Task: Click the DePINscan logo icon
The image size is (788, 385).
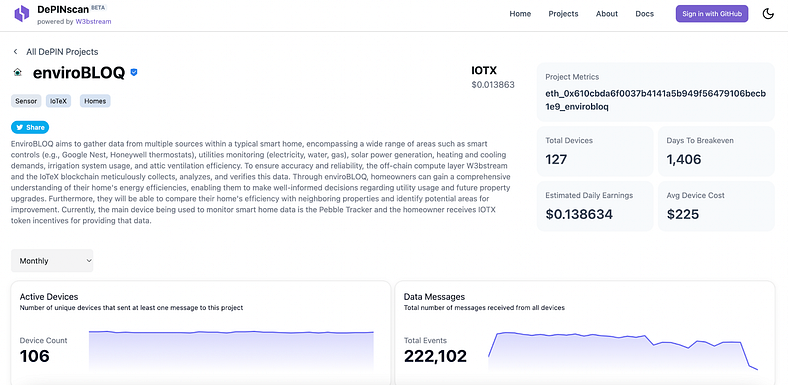Action: coord(21,14)
